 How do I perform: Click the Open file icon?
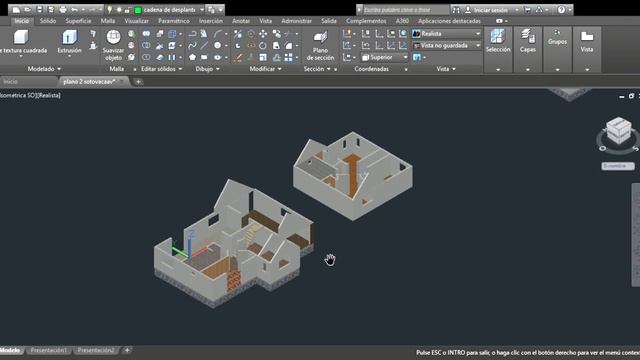[x=28, y=9]
